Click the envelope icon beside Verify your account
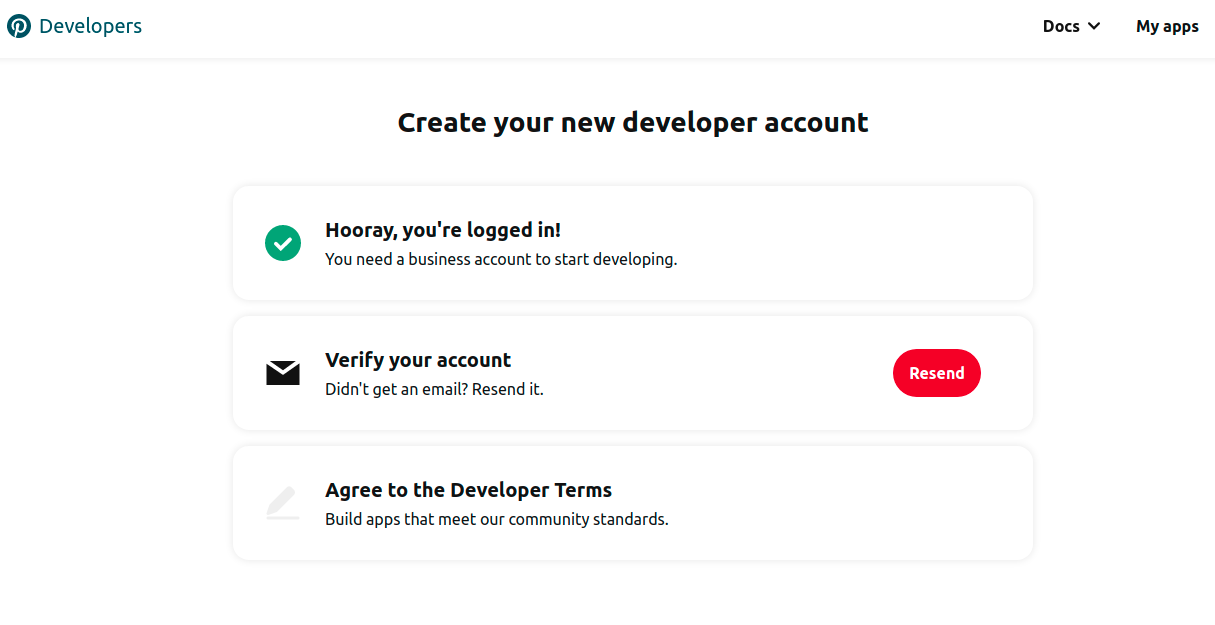This screenshot has height=625, width=1215. [283, 373]
